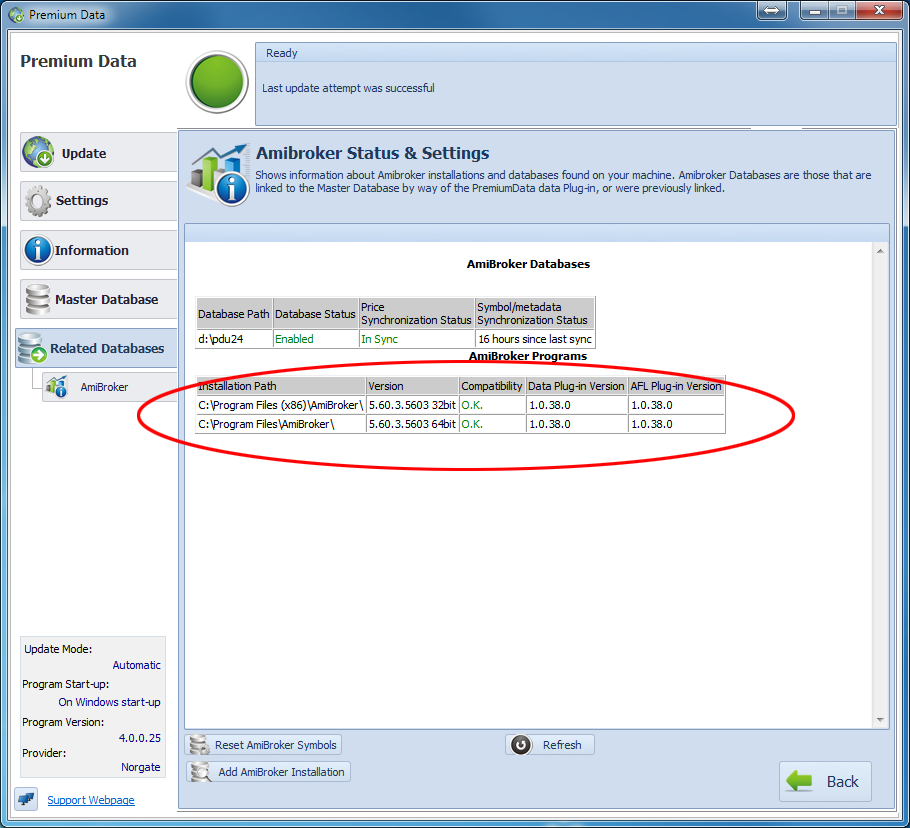Click the Last update attempt was successful message

pyautogui.click(x=348, y=88)
